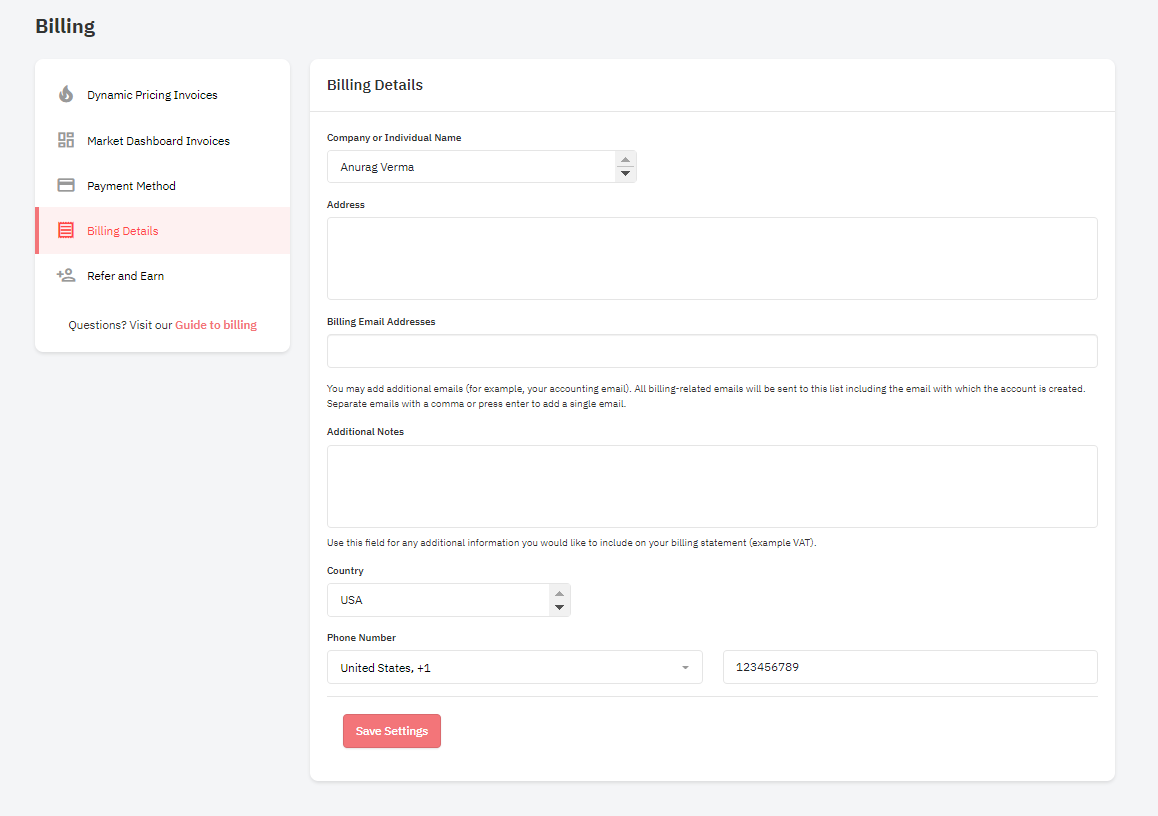Click the credit card icon beside Payment Method
1158x816 pixels.
(x=66, y=185)
